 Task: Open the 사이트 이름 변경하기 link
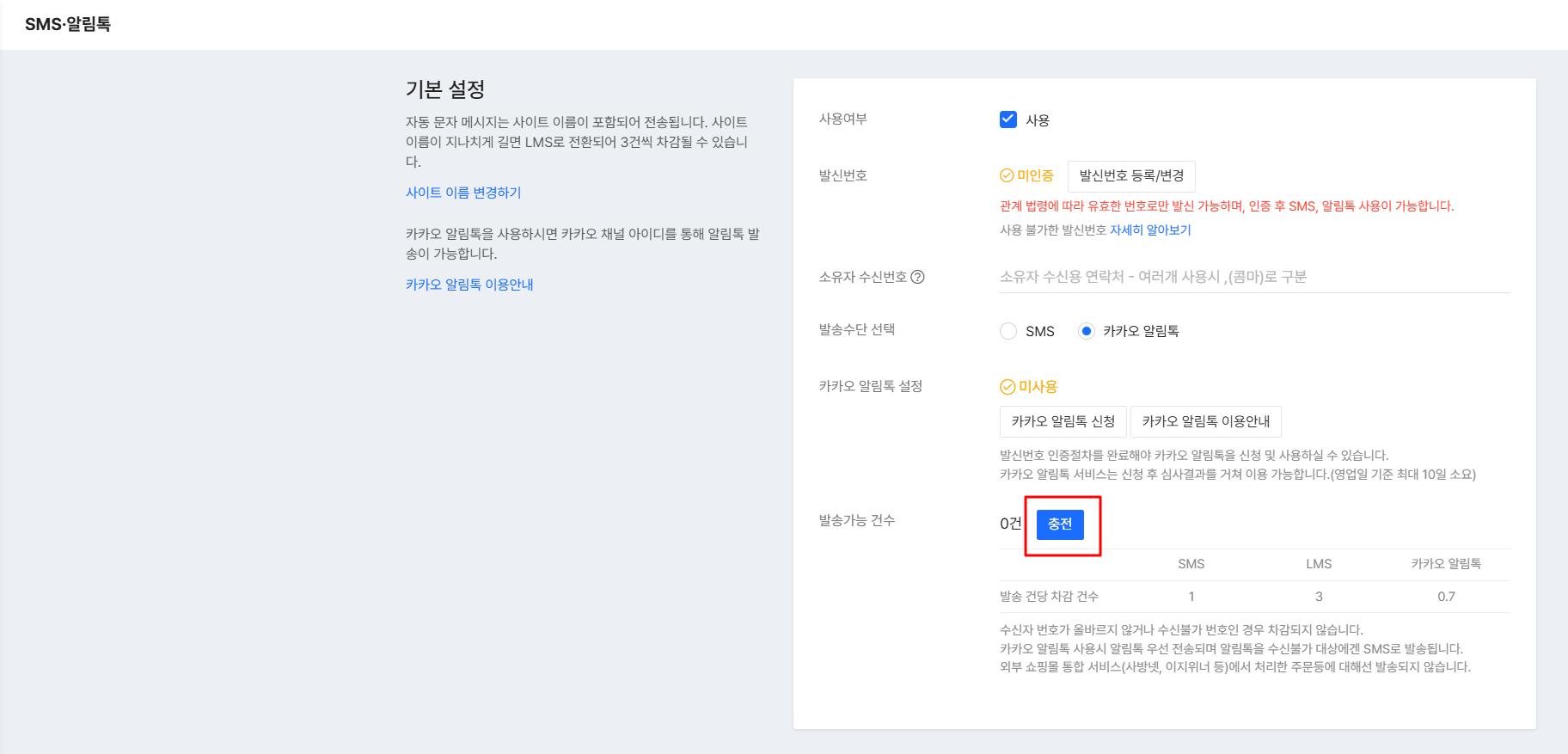pyautogui.click(x=463, y=193)
